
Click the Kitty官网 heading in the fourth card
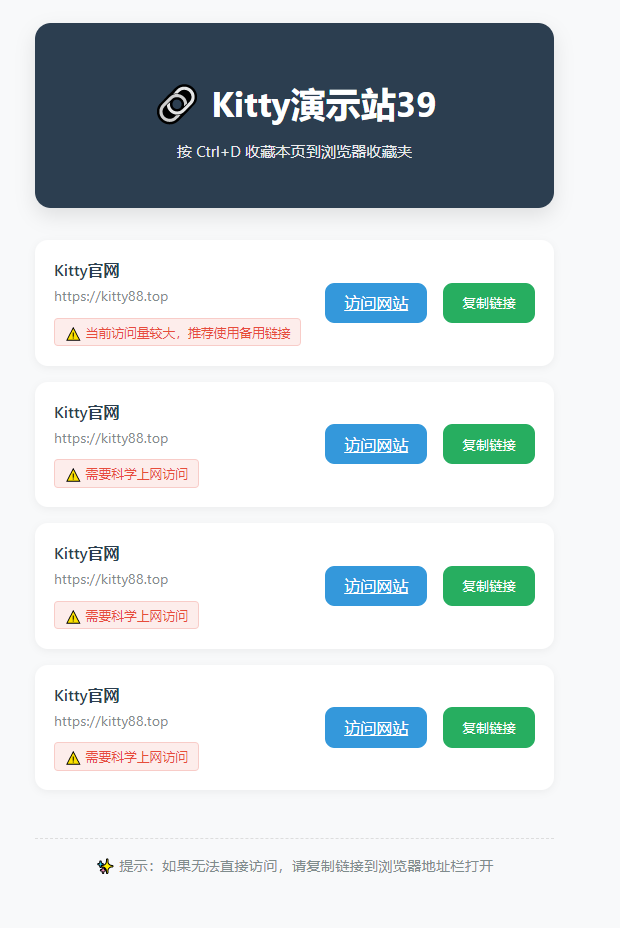click(87, 695)
